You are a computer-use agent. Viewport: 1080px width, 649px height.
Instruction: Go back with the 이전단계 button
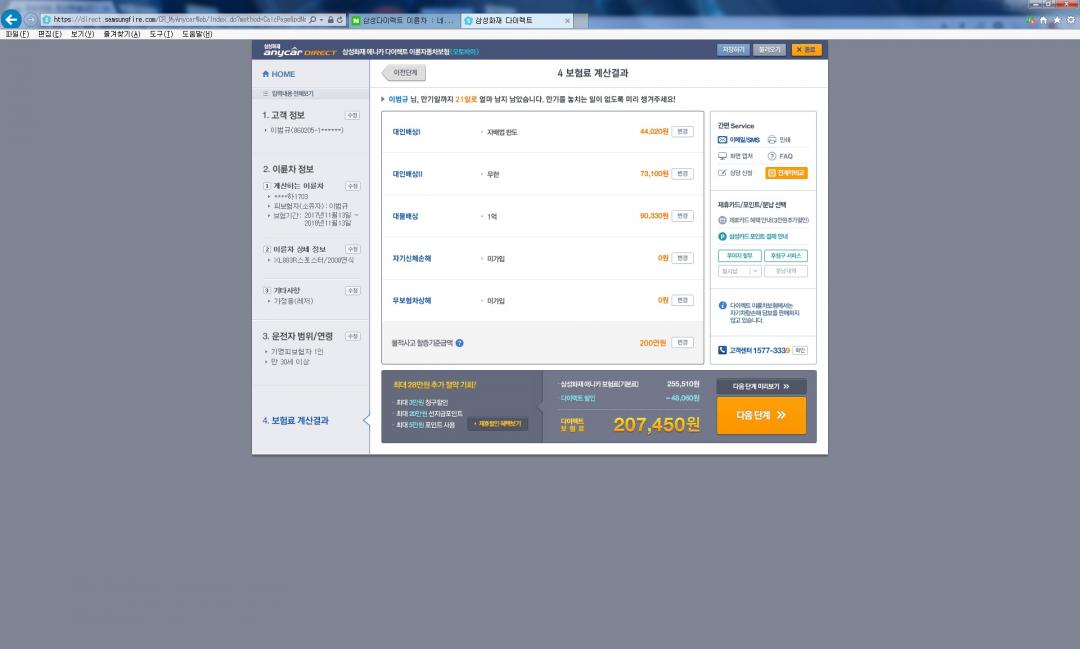[404, 73]
